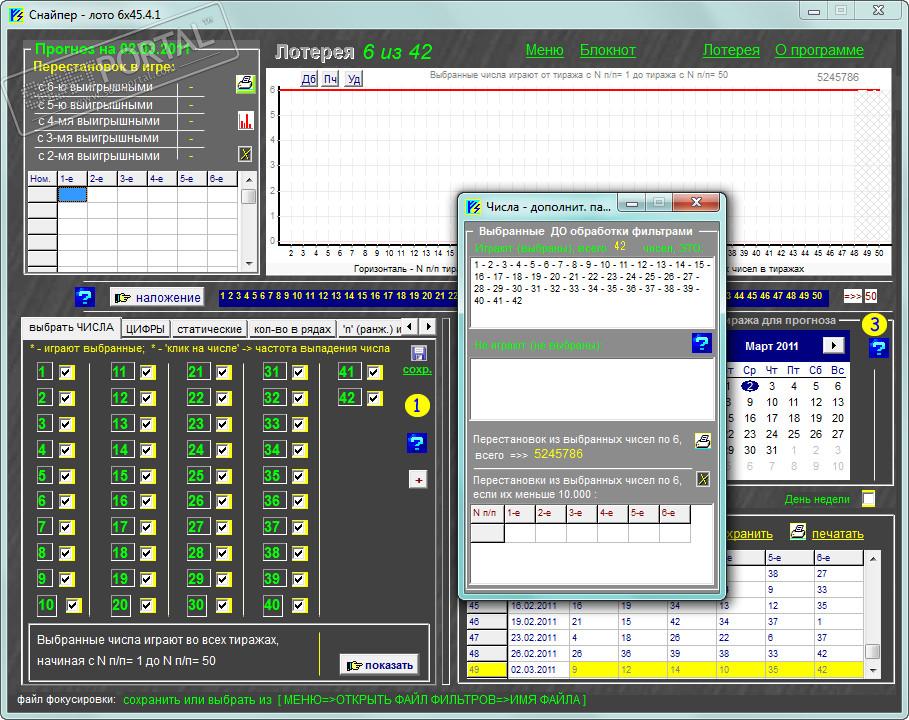Click next month arrow in calendar
This screenshot has width=909, height=720.
tap(834, 346)
